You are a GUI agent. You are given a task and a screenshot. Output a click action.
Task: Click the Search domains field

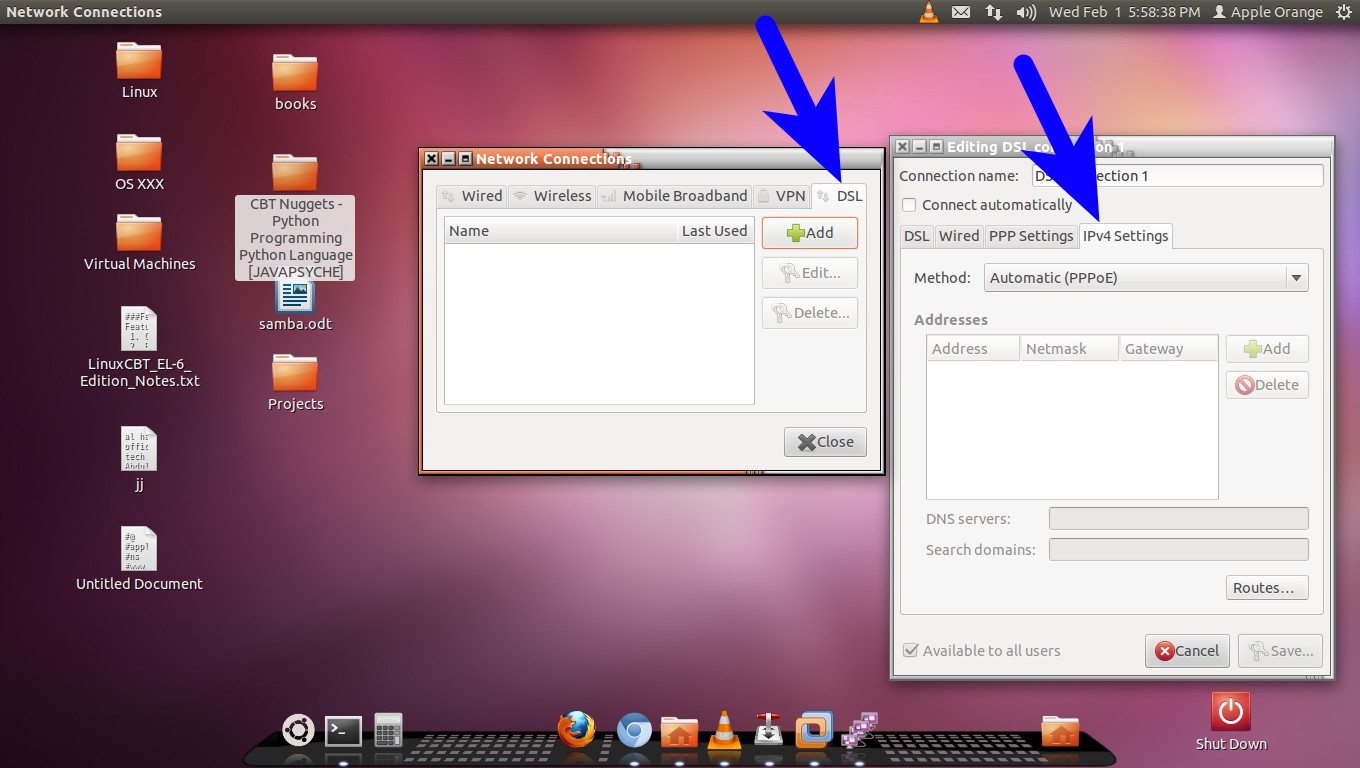[1178, 549]
